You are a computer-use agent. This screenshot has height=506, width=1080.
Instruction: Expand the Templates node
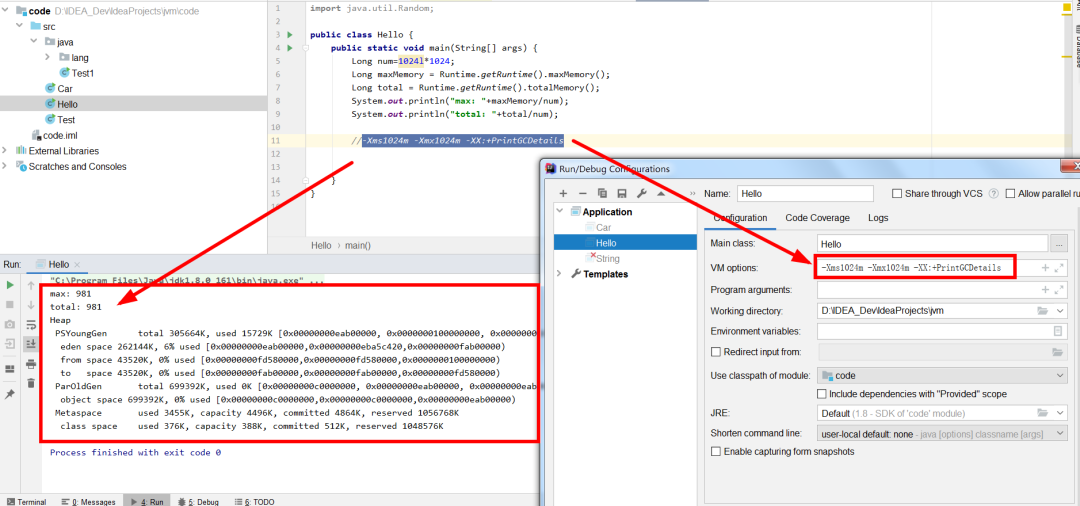pos(559,274)
